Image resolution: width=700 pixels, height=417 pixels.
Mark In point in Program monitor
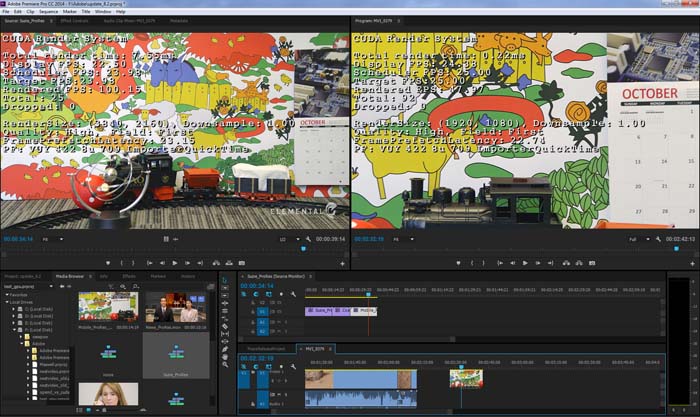[472, 263]
